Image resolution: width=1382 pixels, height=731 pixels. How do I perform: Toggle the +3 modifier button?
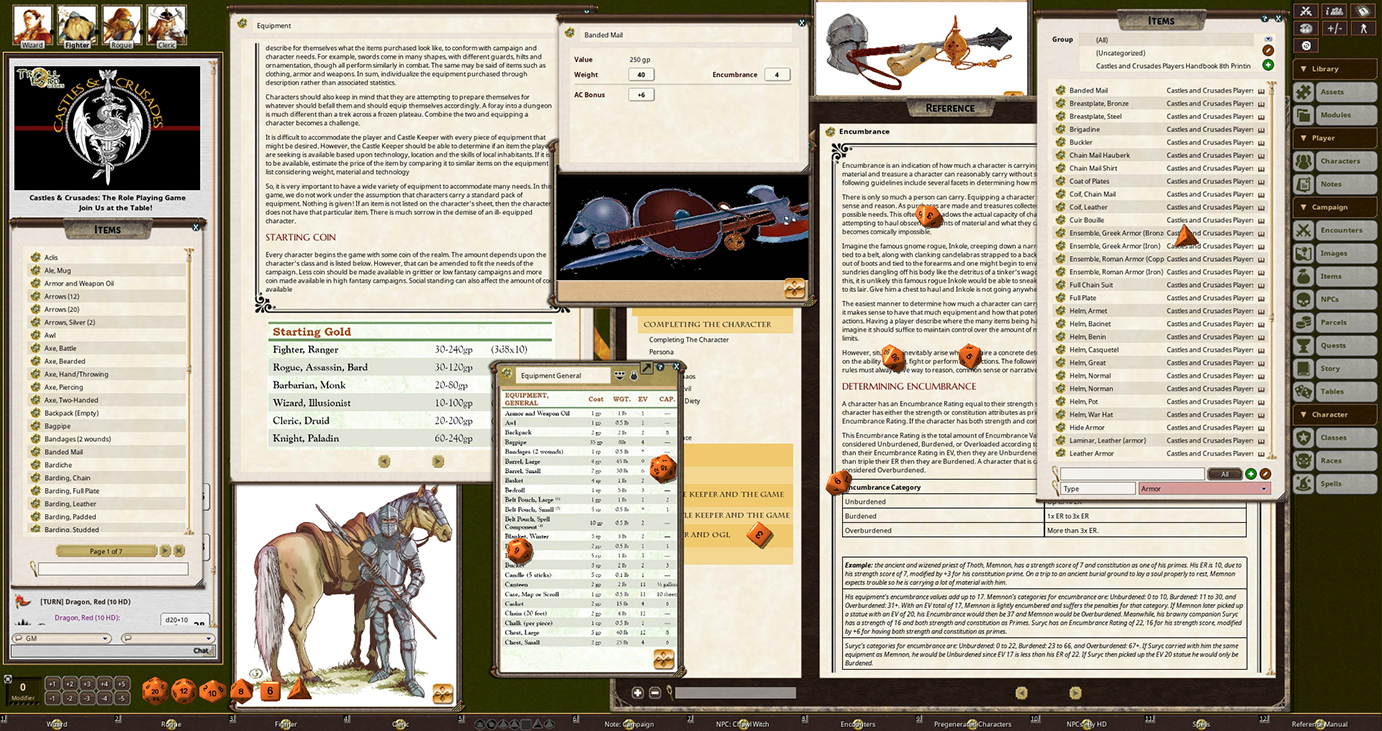(87, 684)
